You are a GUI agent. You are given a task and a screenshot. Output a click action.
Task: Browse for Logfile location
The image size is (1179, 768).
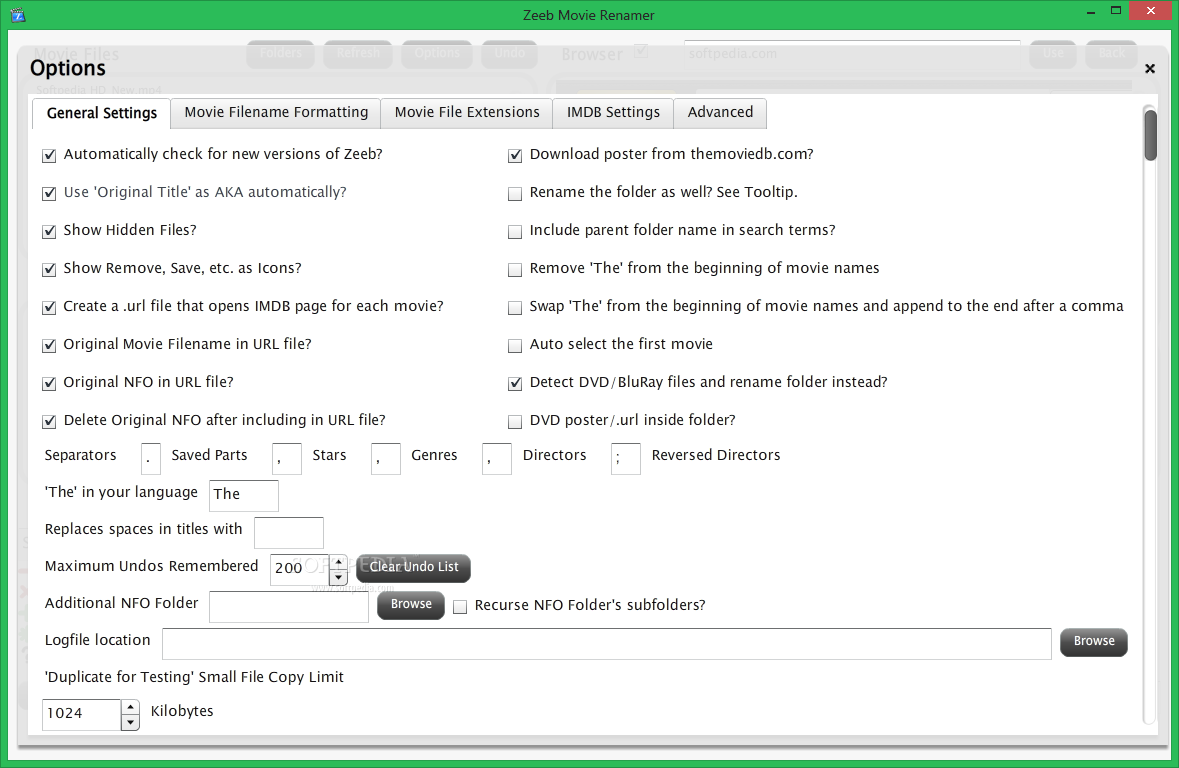(1093, 642)
